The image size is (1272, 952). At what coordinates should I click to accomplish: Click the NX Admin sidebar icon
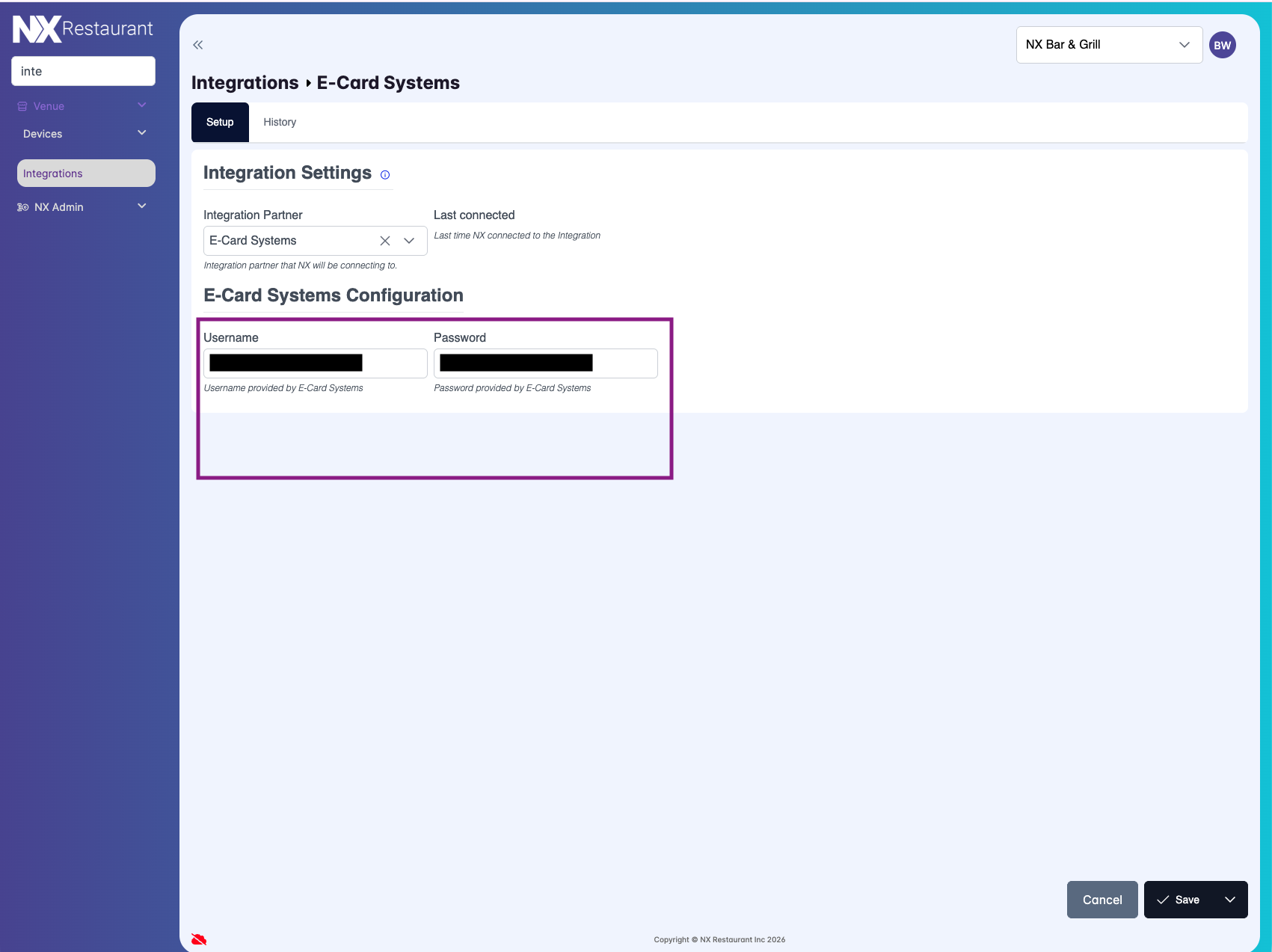coord(23,207)
